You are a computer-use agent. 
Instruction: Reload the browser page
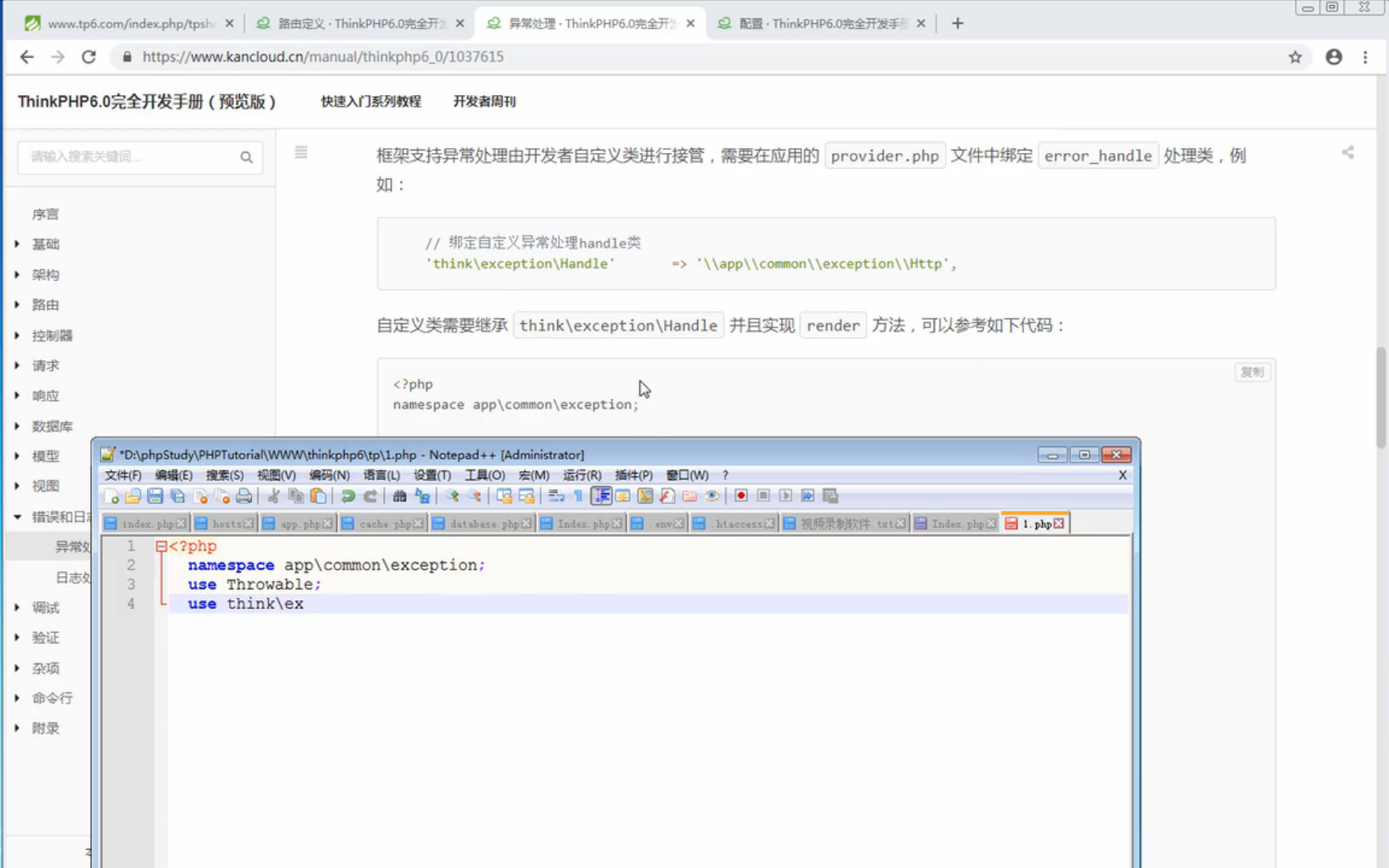click(x=88, y=57)
